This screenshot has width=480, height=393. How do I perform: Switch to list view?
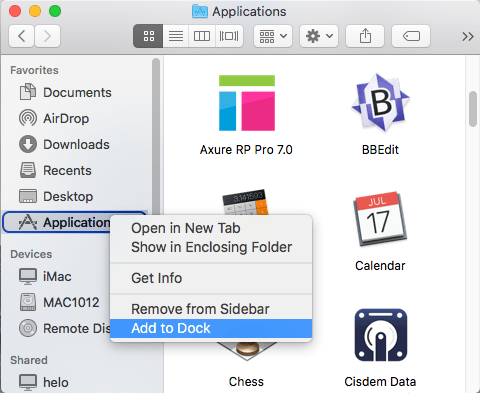point(176,36)
